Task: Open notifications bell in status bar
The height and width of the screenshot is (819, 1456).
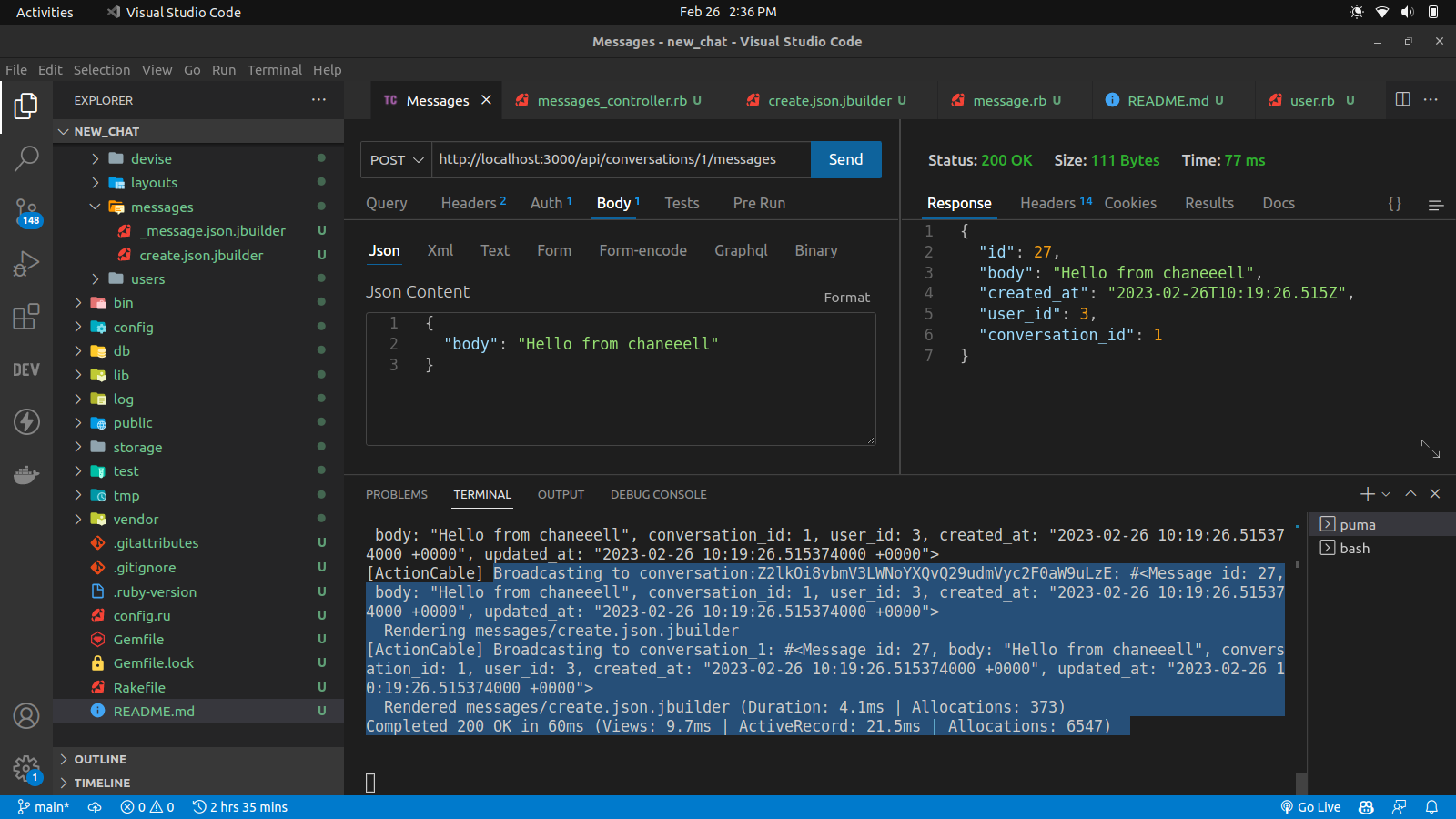Action: click(1431, 807)
